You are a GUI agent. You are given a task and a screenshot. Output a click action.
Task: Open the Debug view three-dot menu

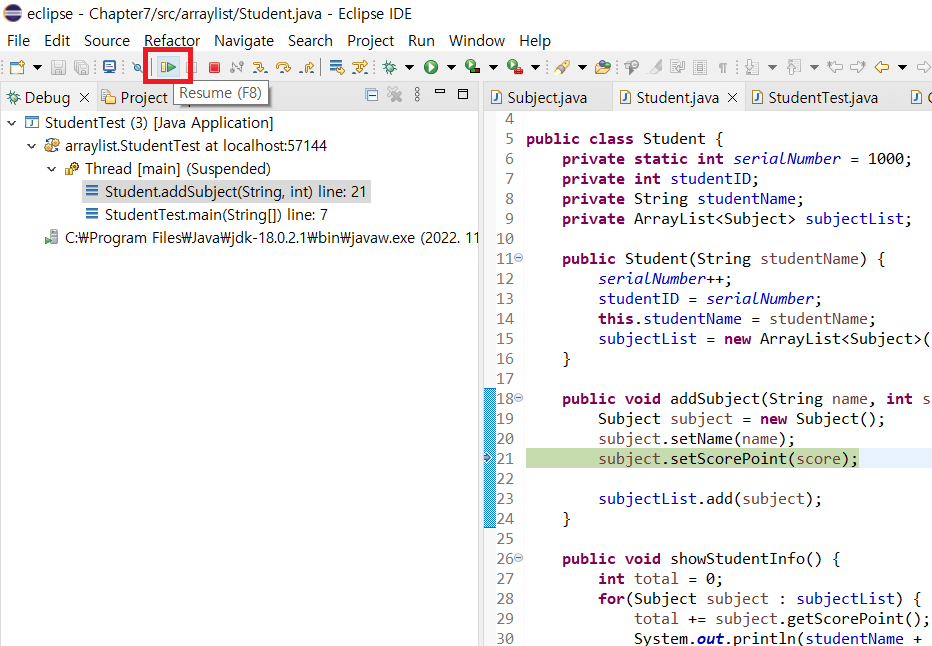417,94
